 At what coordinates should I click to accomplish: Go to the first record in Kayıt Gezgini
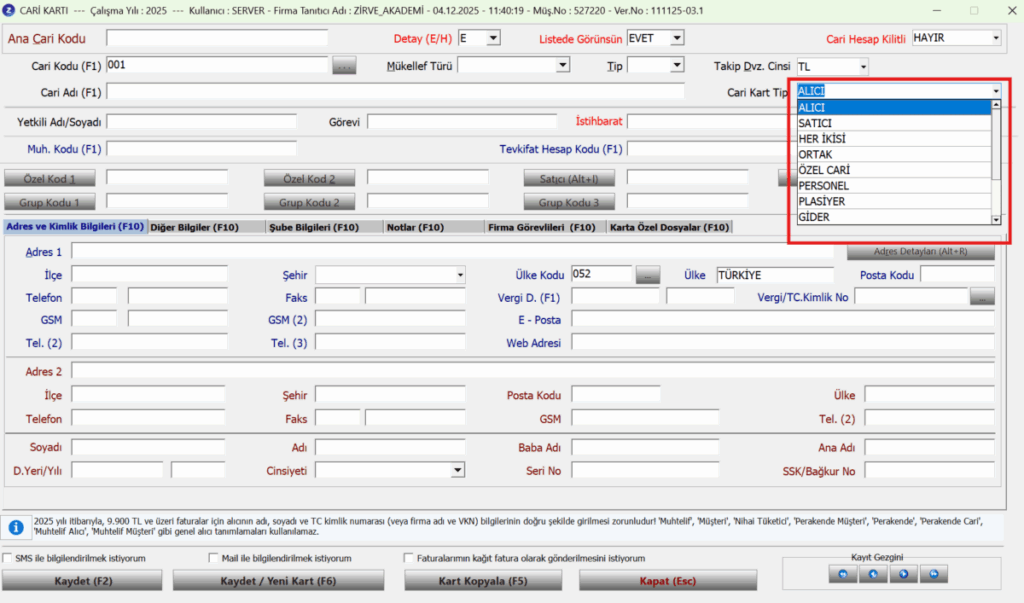[842, 574]
